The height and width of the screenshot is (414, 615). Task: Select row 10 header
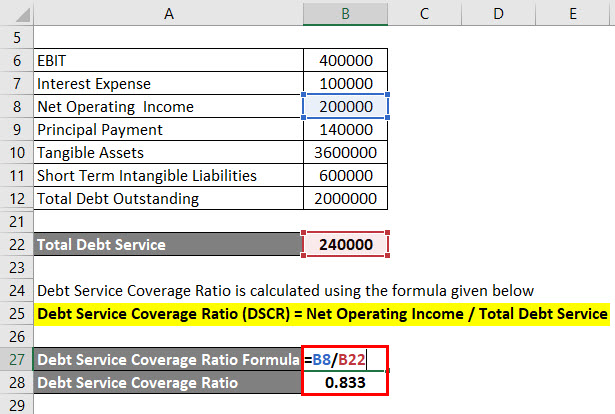pos(17,153)
